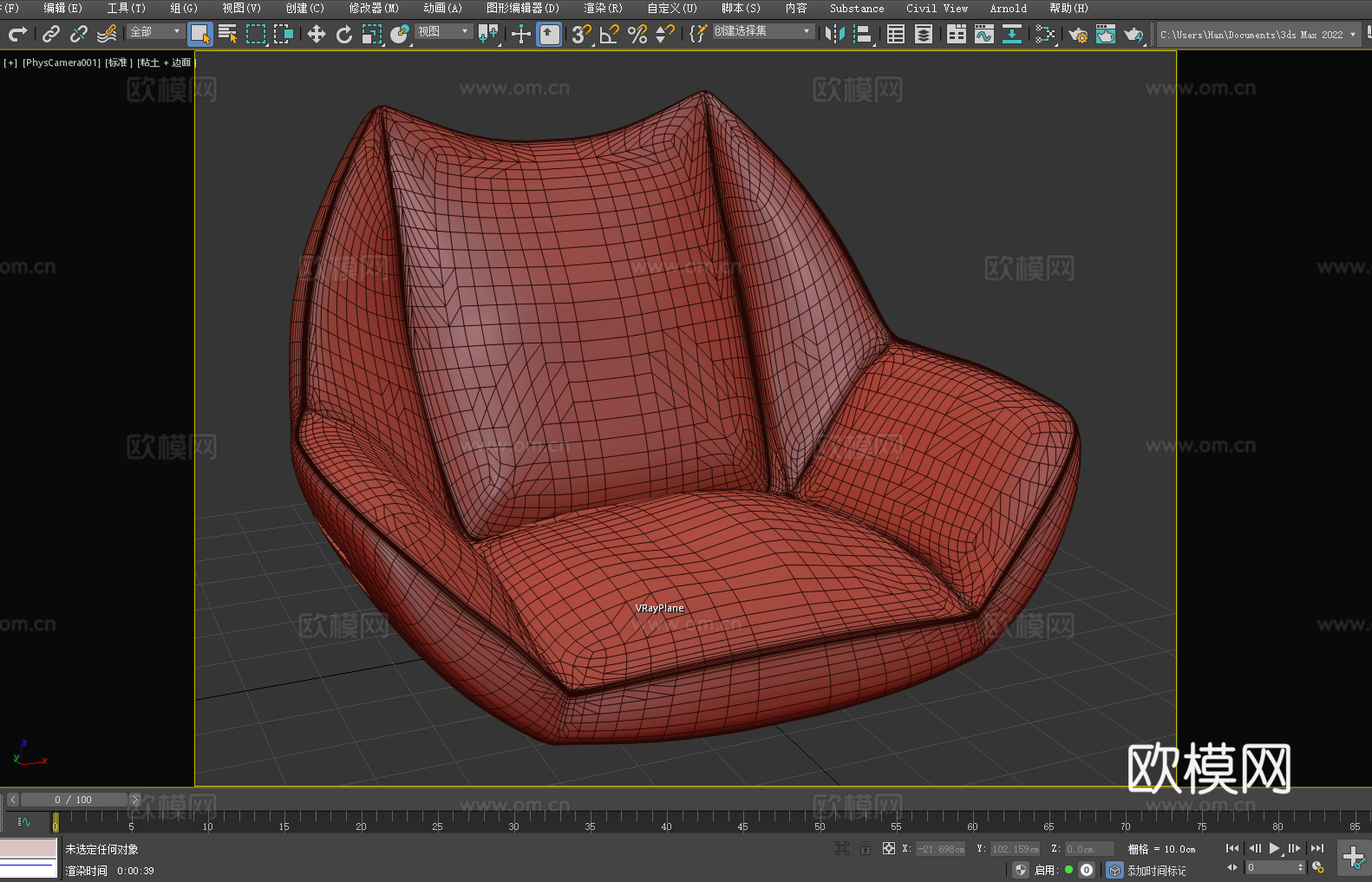Open Render Setup teapot-gear icon
Screen dimensions: 1372x882
(x=1078, y=34)
